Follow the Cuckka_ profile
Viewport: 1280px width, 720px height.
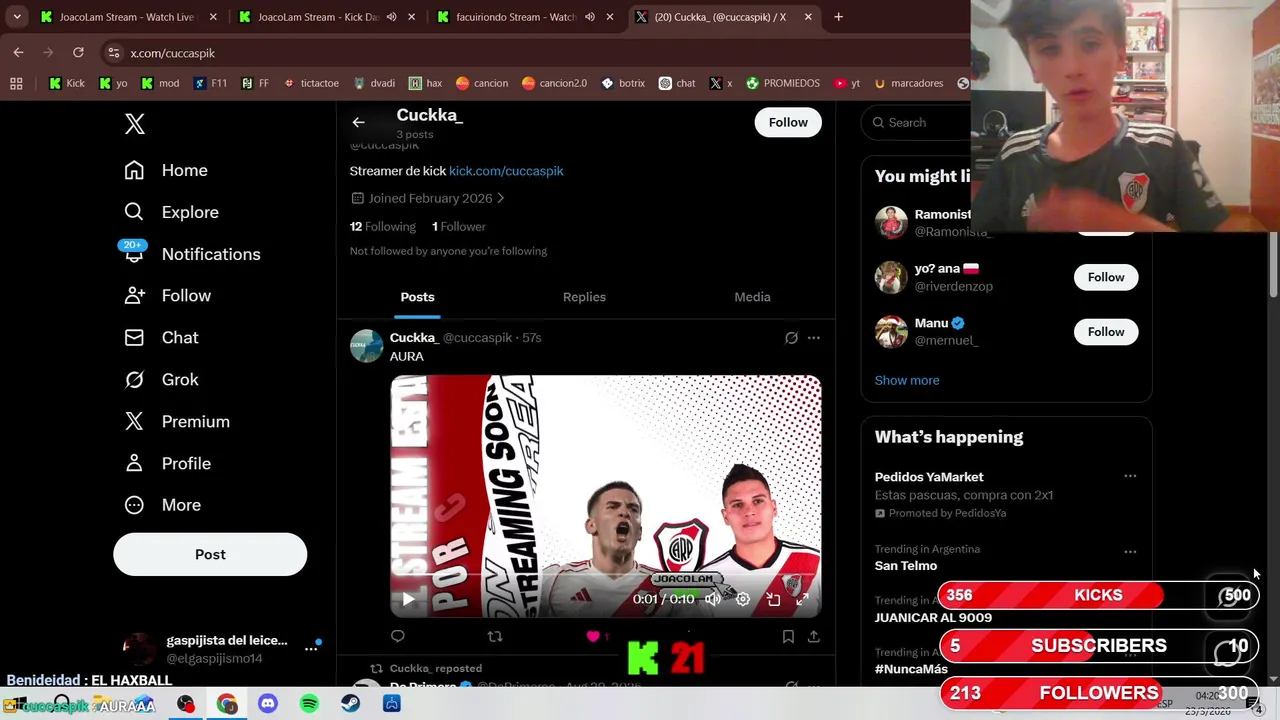pyautogui.click(x=788, y=122)
